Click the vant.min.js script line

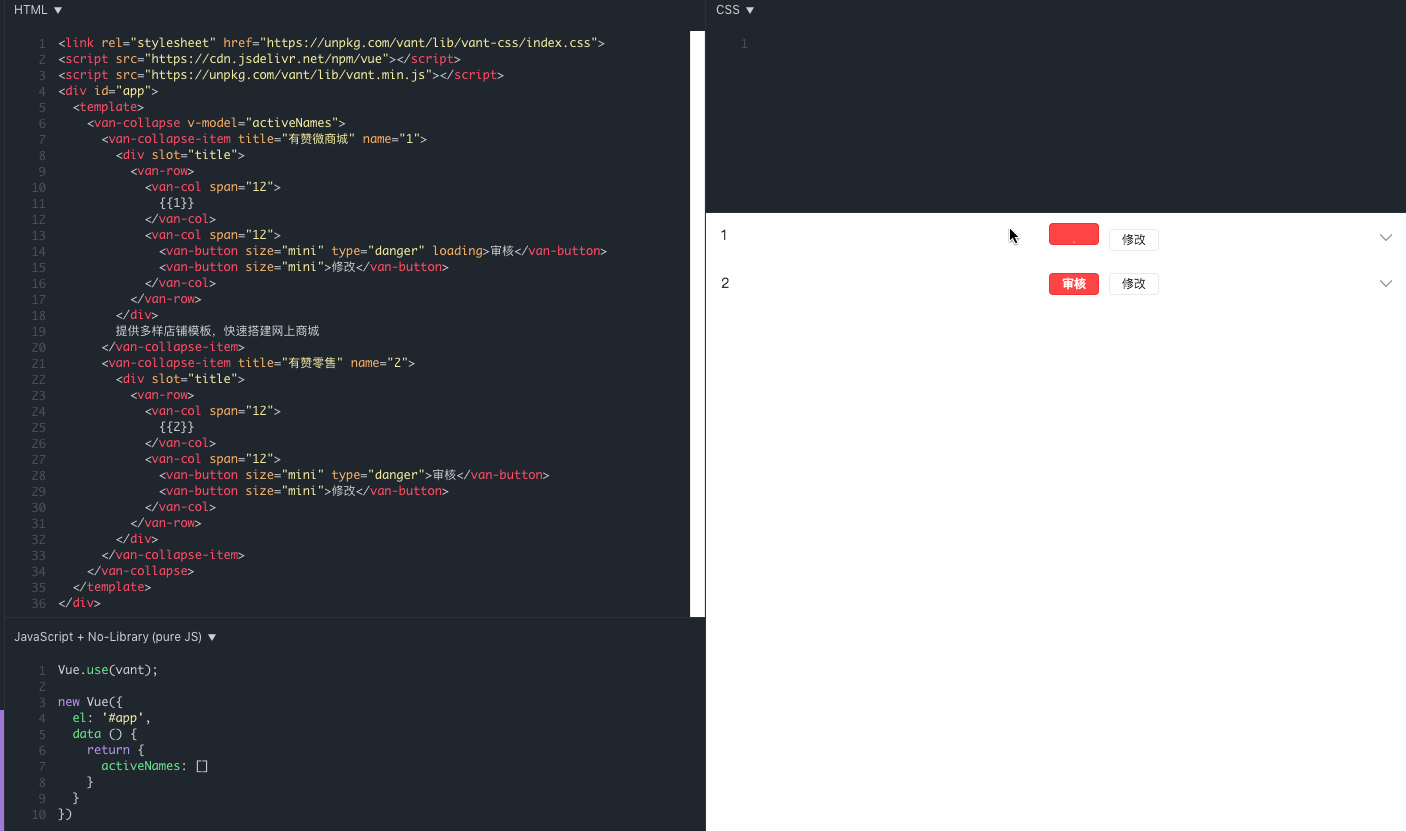[x=281, y=75]
